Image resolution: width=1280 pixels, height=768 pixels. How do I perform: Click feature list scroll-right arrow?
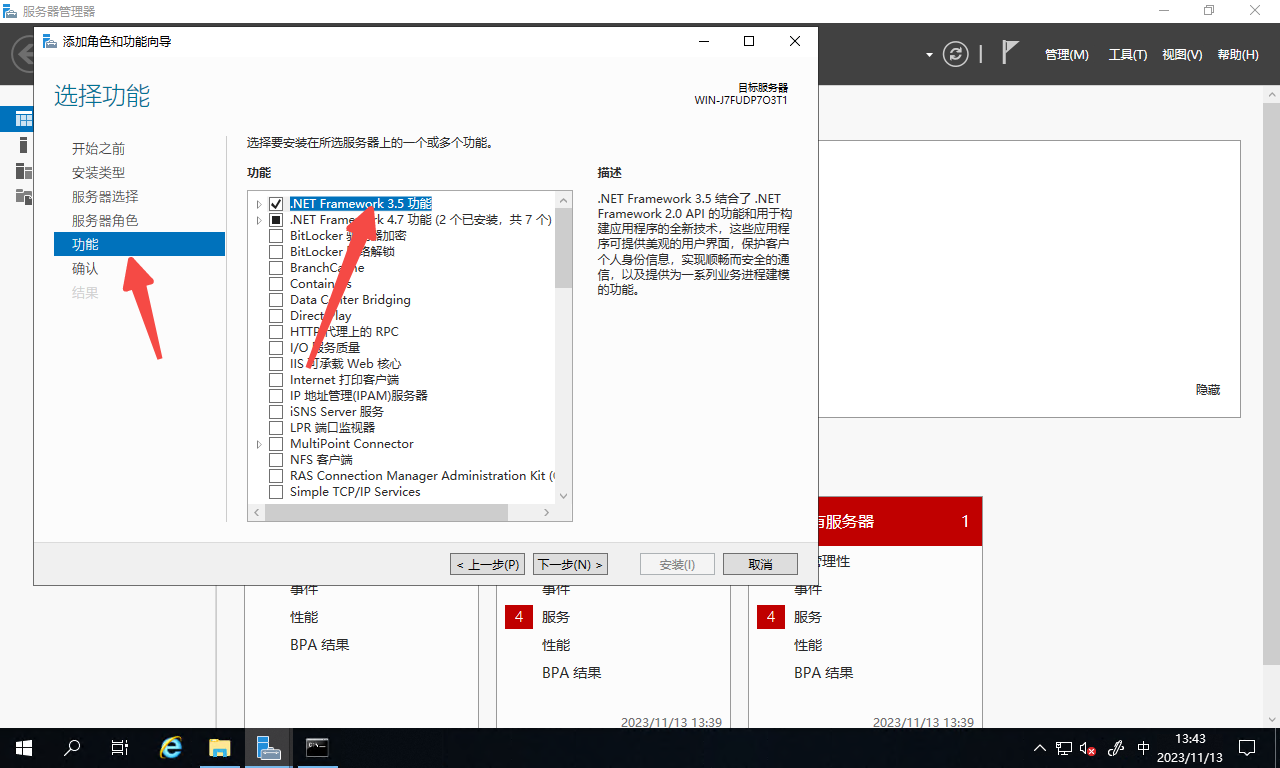click(x=546, y=512)
